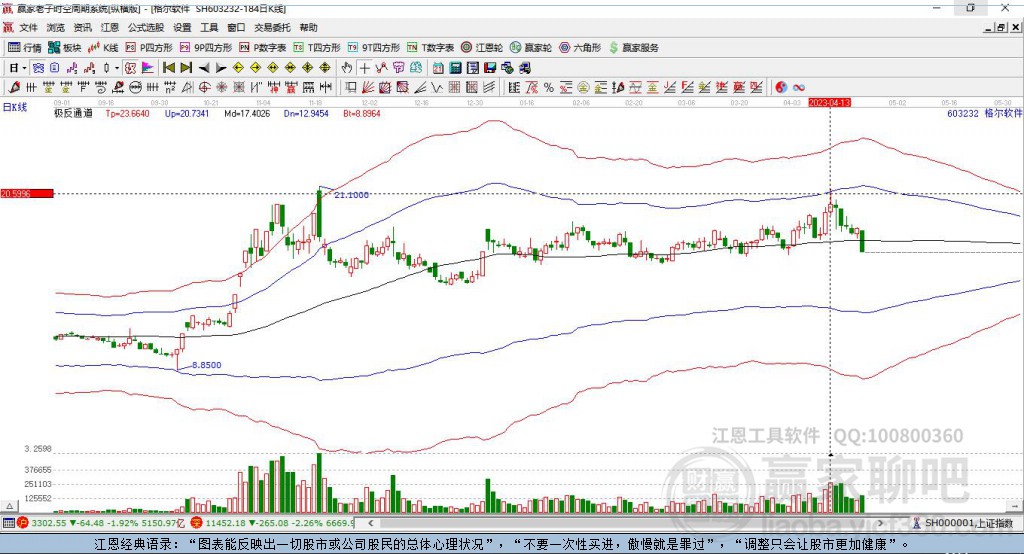Jump to first bar icon
The height and width of the screenshot is (554, 1024).
[x=168, y=68]
